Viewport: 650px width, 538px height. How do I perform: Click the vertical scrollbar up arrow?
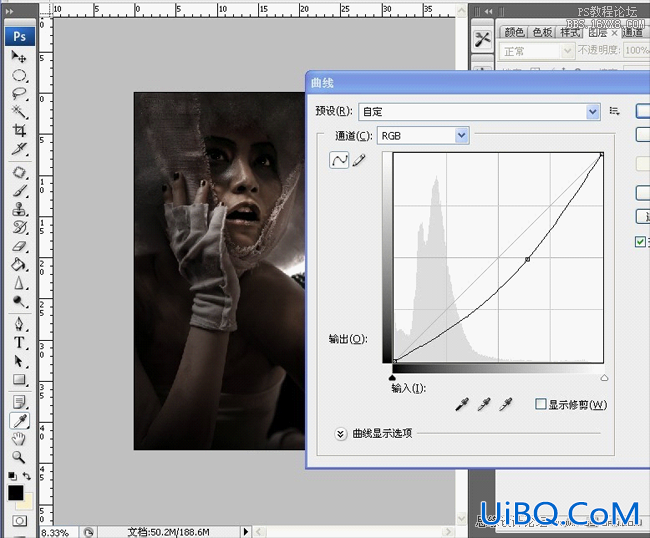461,11
